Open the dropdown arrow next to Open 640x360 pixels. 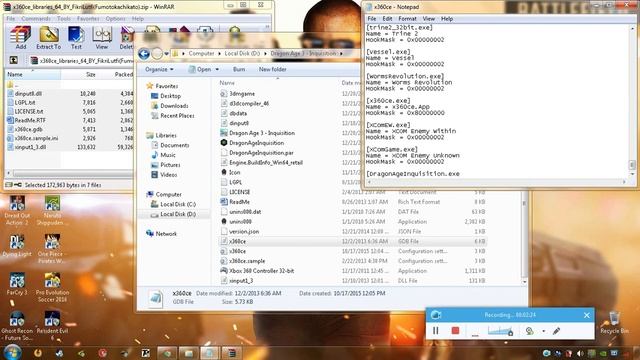point(217,69)
